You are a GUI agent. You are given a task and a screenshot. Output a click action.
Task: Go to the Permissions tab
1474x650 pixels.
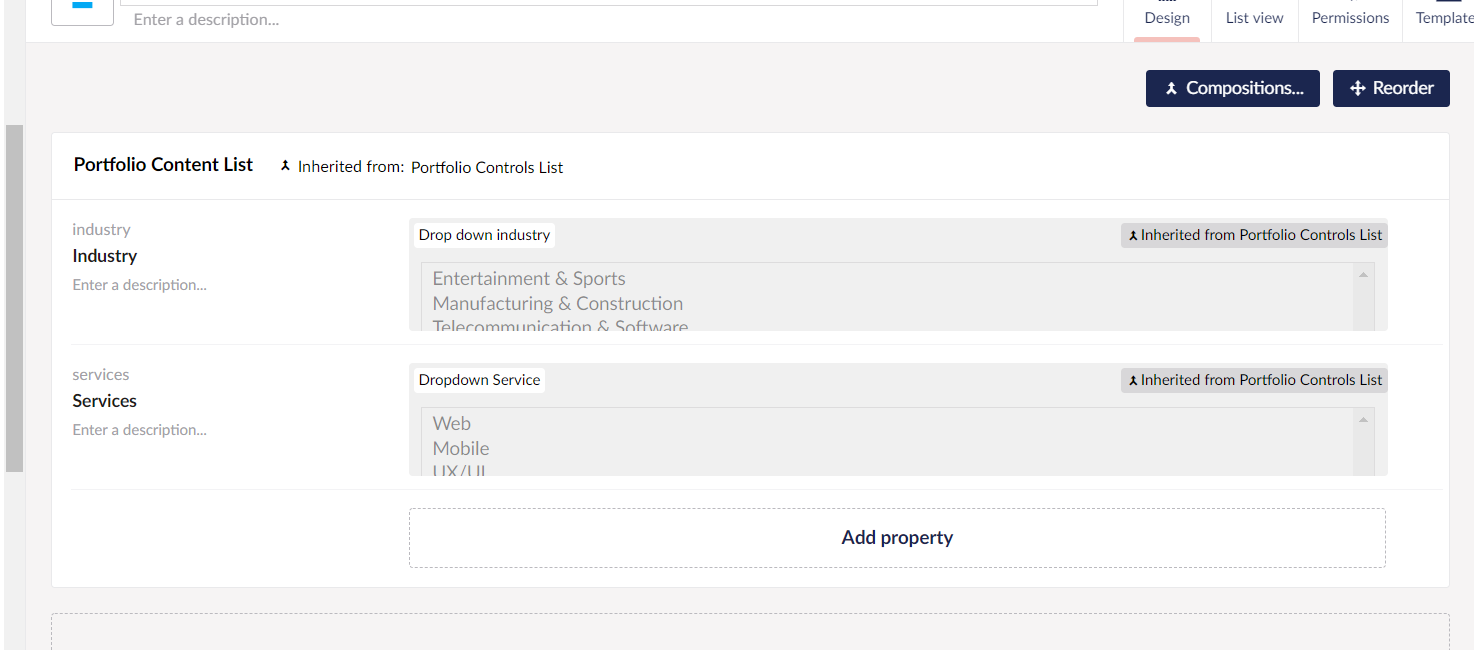1350,18
